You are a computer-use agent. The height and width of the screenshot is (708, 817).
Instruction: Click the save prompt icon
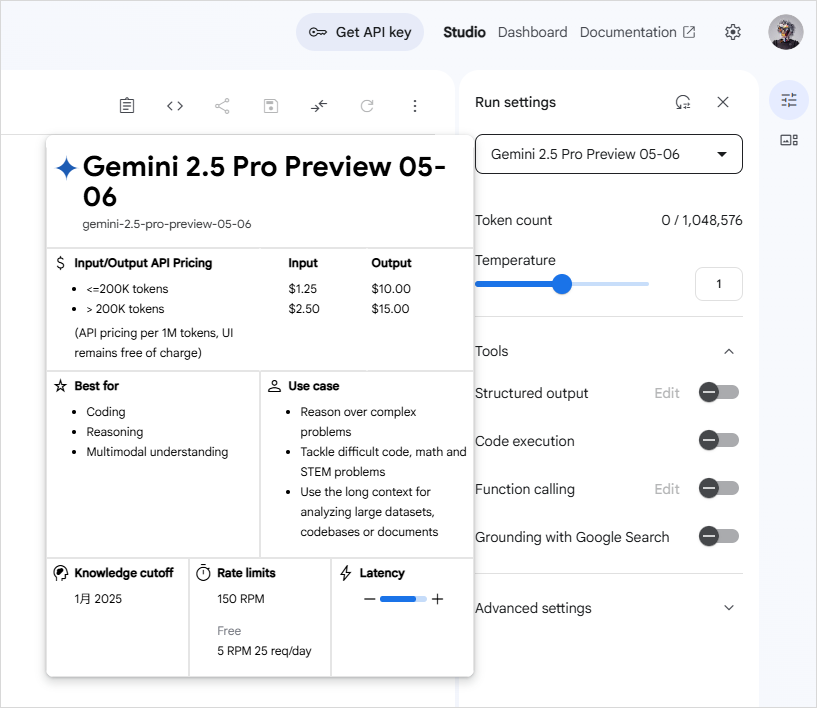click(x=271, y=106)
